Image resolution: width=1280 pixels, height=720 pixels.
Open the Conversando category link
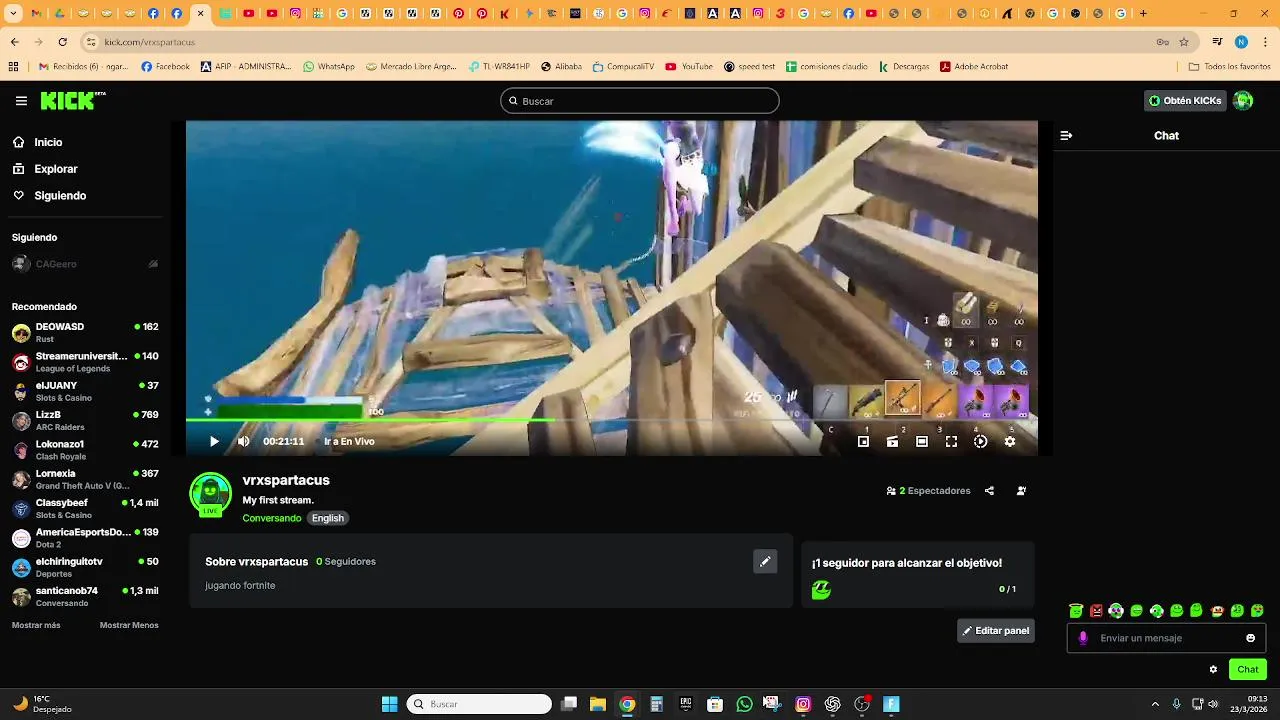tap(272, 518)
